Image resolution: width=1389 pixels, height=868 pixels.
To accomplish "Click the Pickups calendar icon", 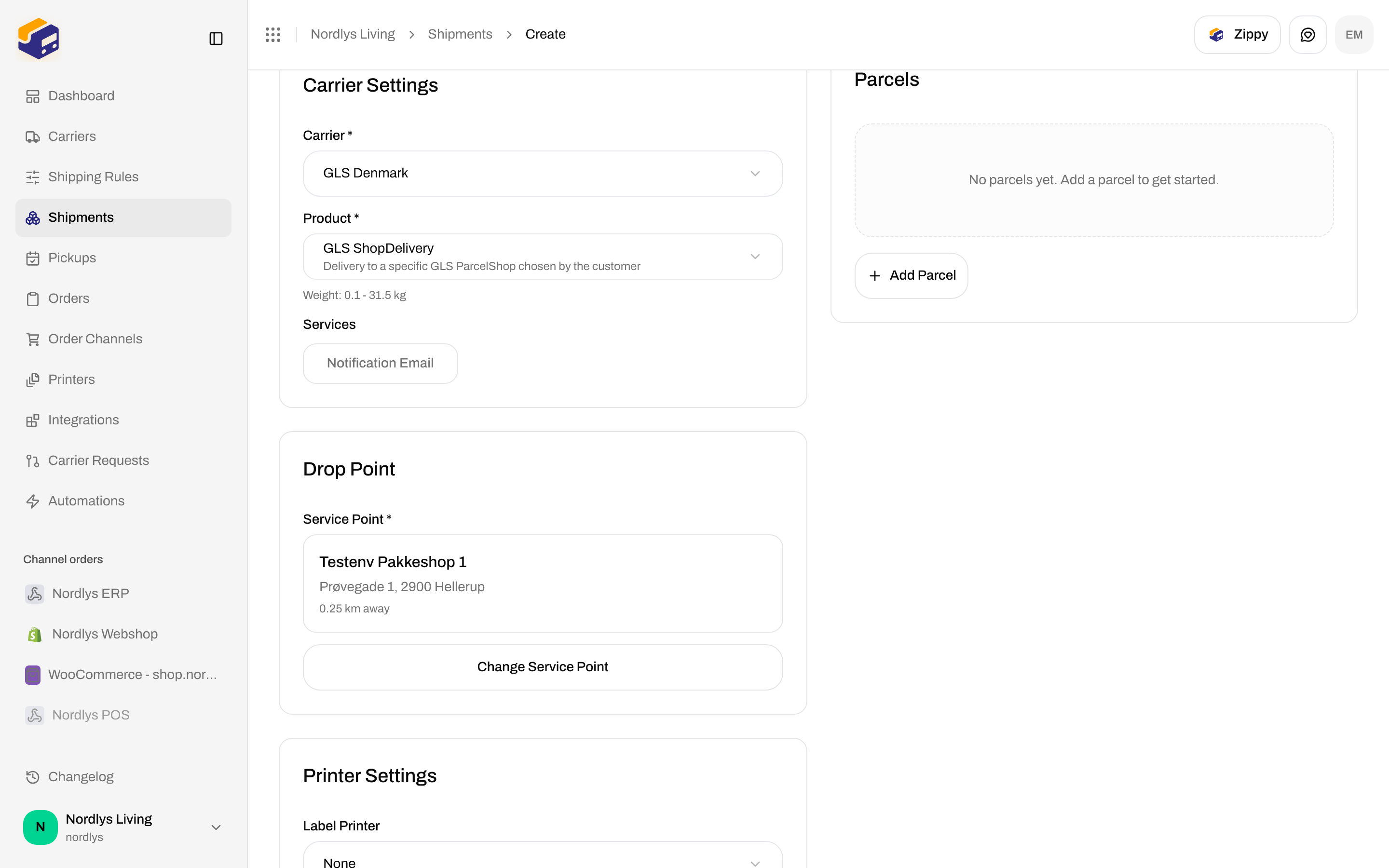I will point(33,258).
